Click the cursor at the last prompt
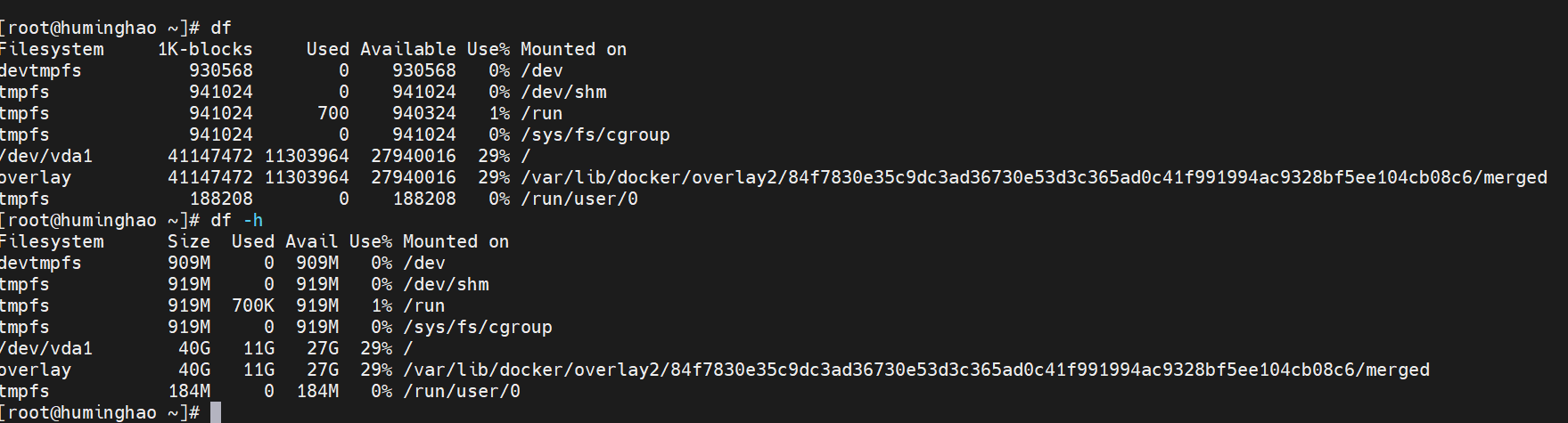This screenshot has height=423, width=1568. pos(216,412)
